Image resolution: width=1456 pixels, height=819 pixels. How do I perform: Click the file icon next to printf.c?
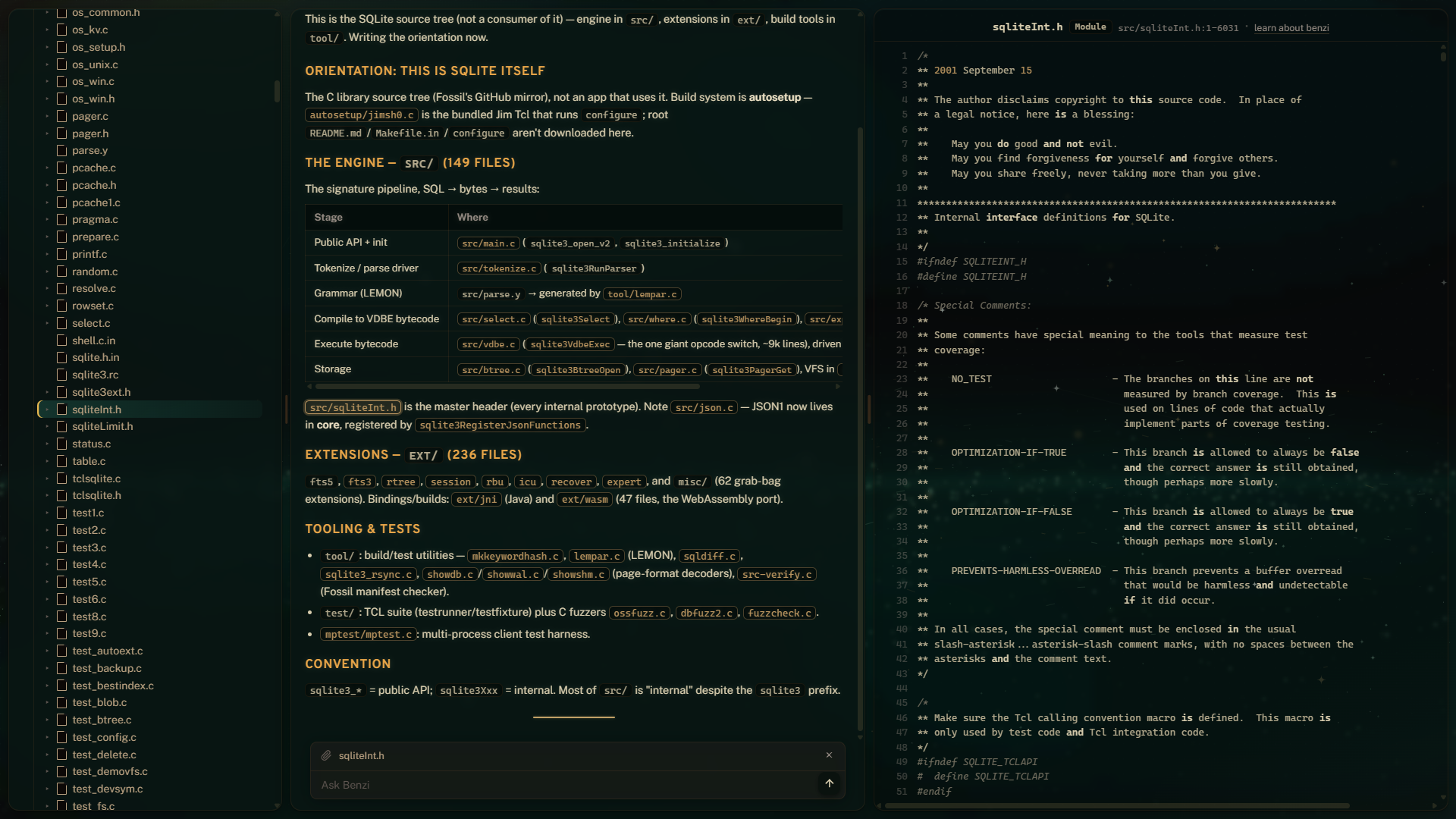(62, 254)
